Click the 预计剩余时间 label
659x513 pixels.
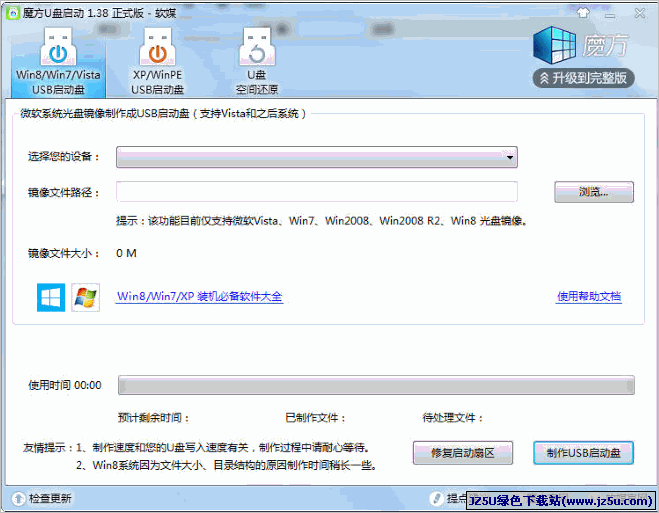[x=153, y=418]
